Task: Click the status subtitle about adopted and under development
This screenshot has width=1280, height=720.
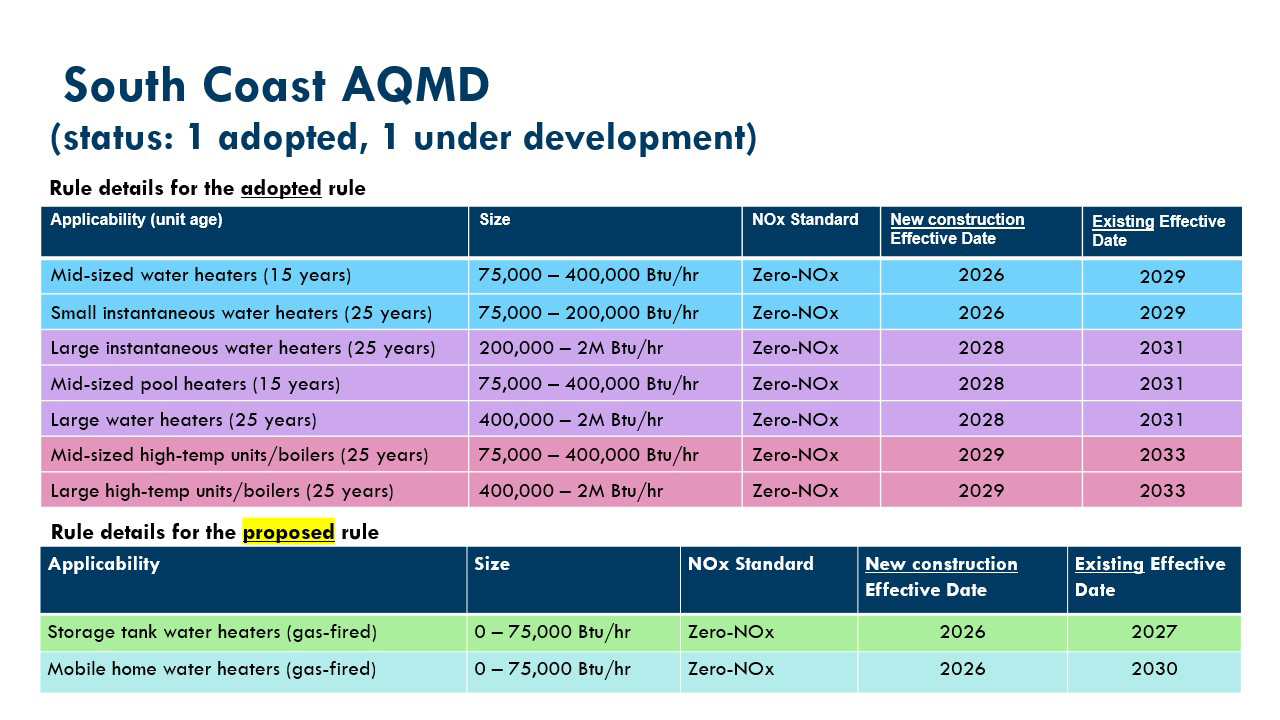Action: [x=403, y=137]
